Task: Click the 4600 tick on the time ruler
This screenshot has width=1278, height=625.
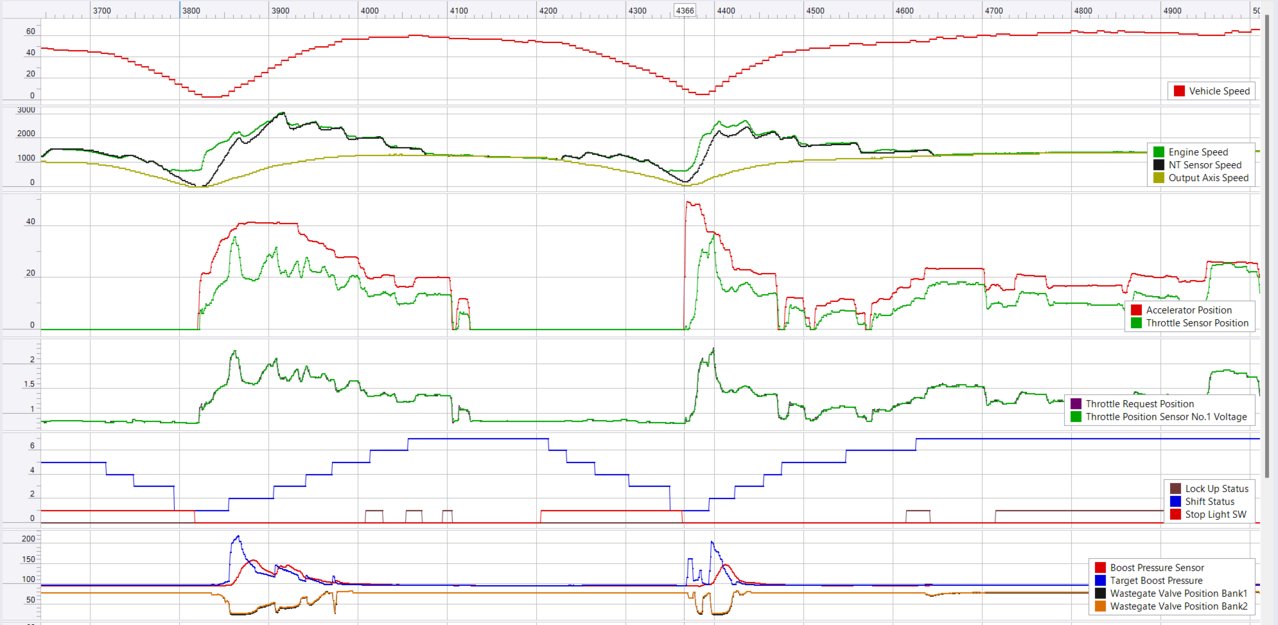Action: (905, 10)
